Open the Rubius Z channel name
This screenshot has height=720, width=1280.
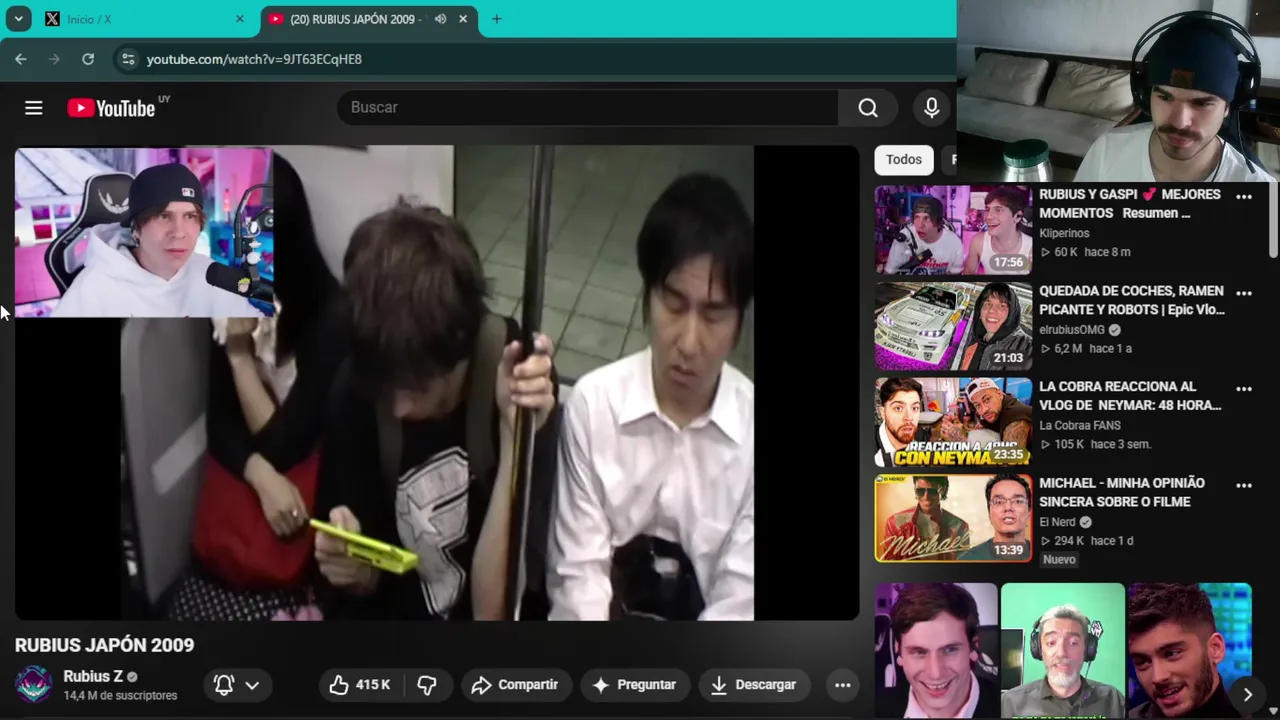(x=93, y=676)
